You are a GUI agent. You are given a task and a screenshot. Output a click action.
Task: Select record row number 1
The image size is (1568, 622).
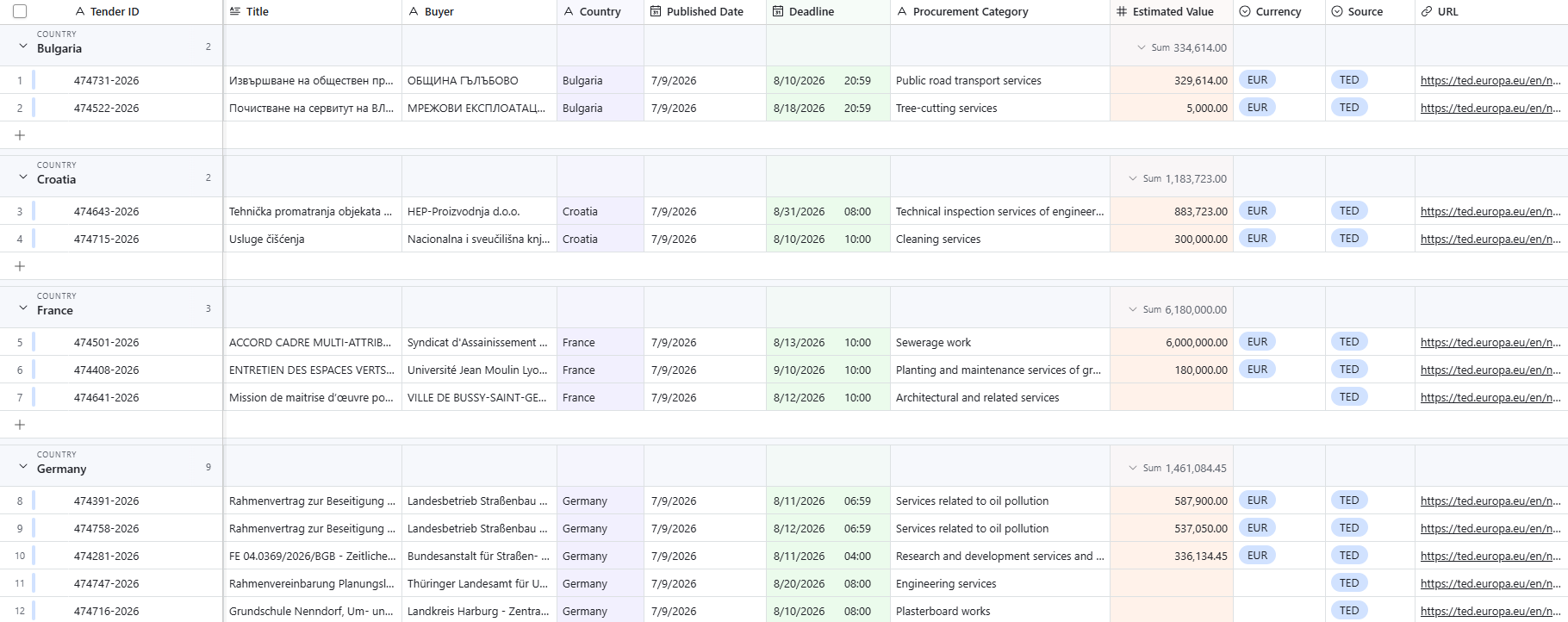20,81
